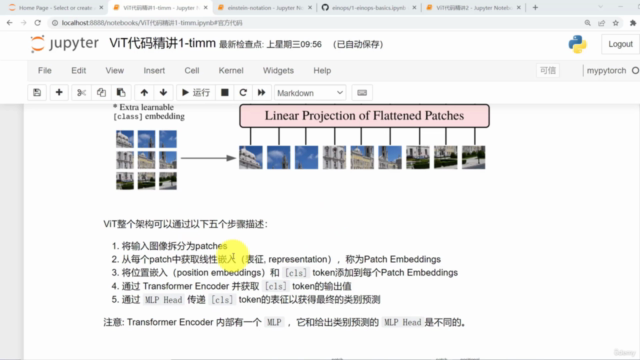This screenshot has width=640, height=360.
Task: Save notebook with the floppy disk icon
Action: 37,93
